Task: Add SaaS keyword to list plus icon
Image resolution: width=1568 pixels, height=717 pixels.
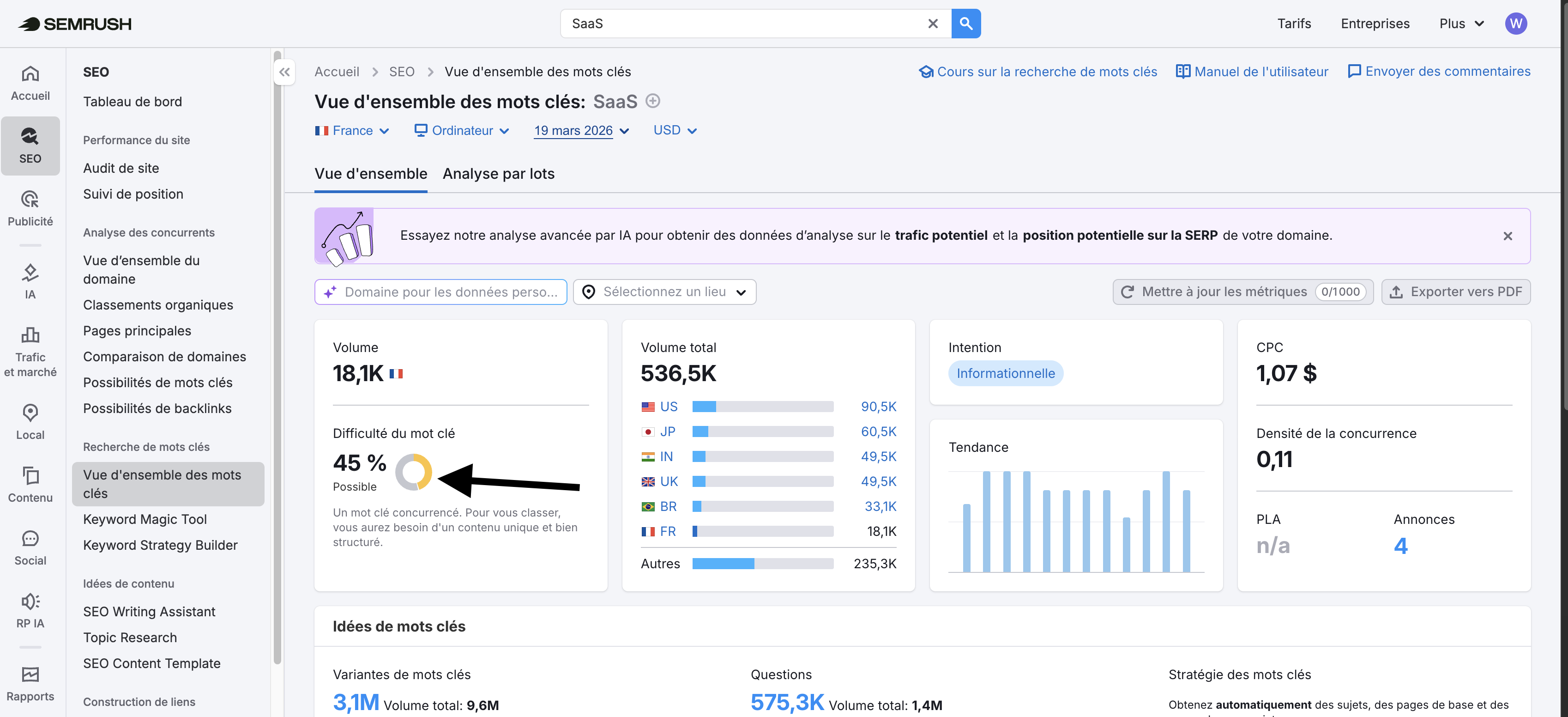Action: tap(652, 101)
